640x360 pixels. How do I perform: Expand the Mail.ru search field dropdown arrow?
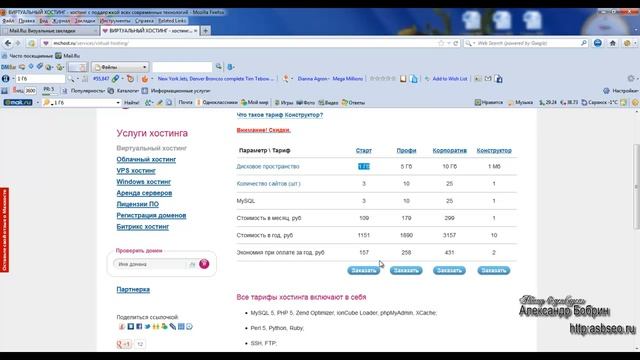(x=118, y=102)
